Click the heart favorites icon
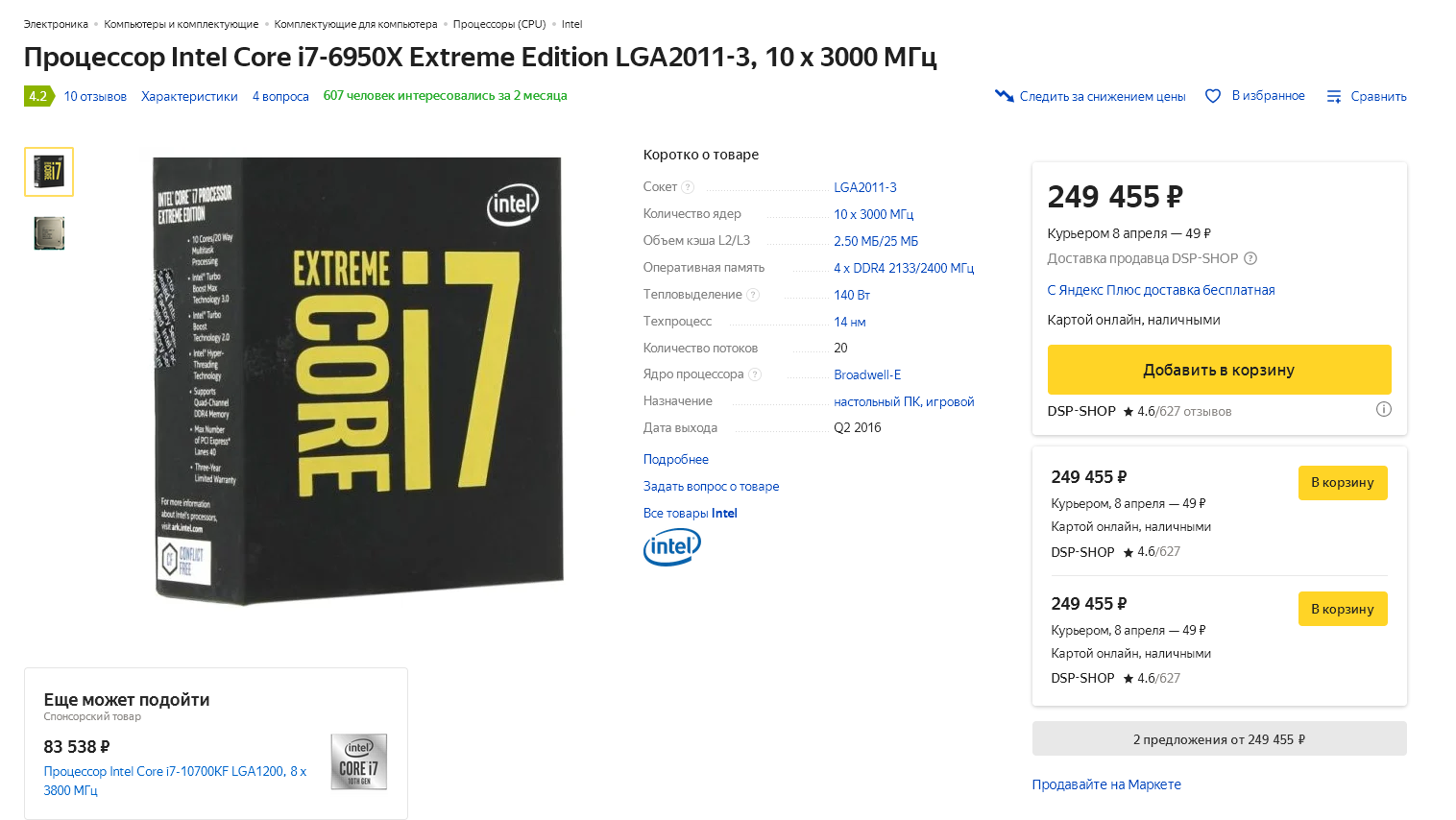 [x=1213, y=96]
